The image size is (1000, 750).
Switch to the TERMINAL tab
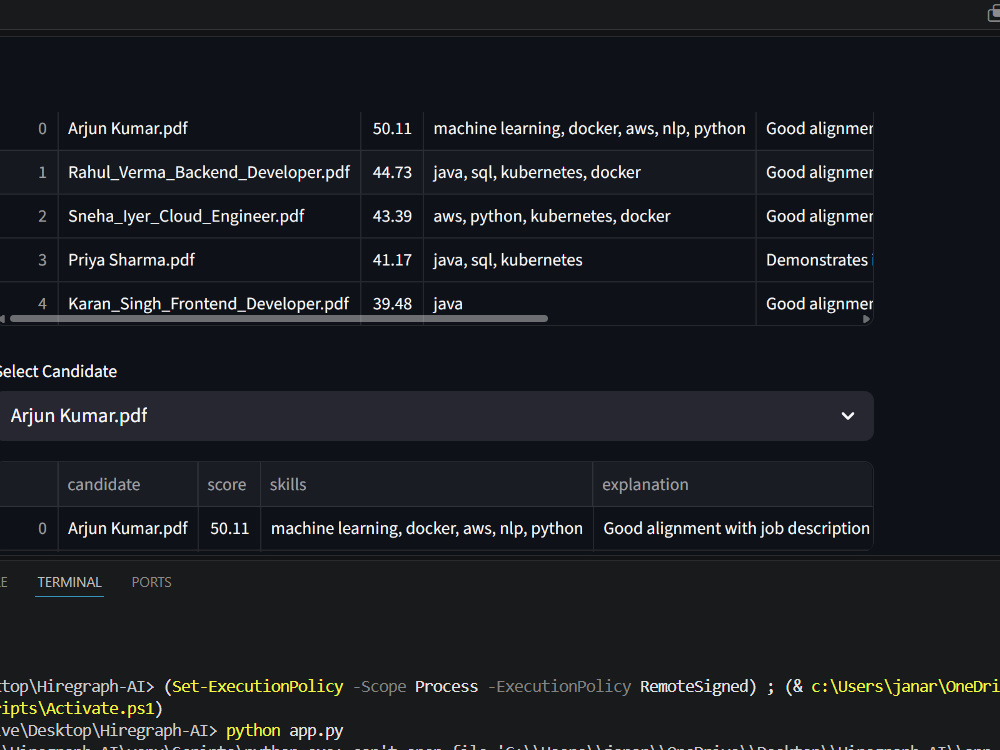tap(70, 582)
